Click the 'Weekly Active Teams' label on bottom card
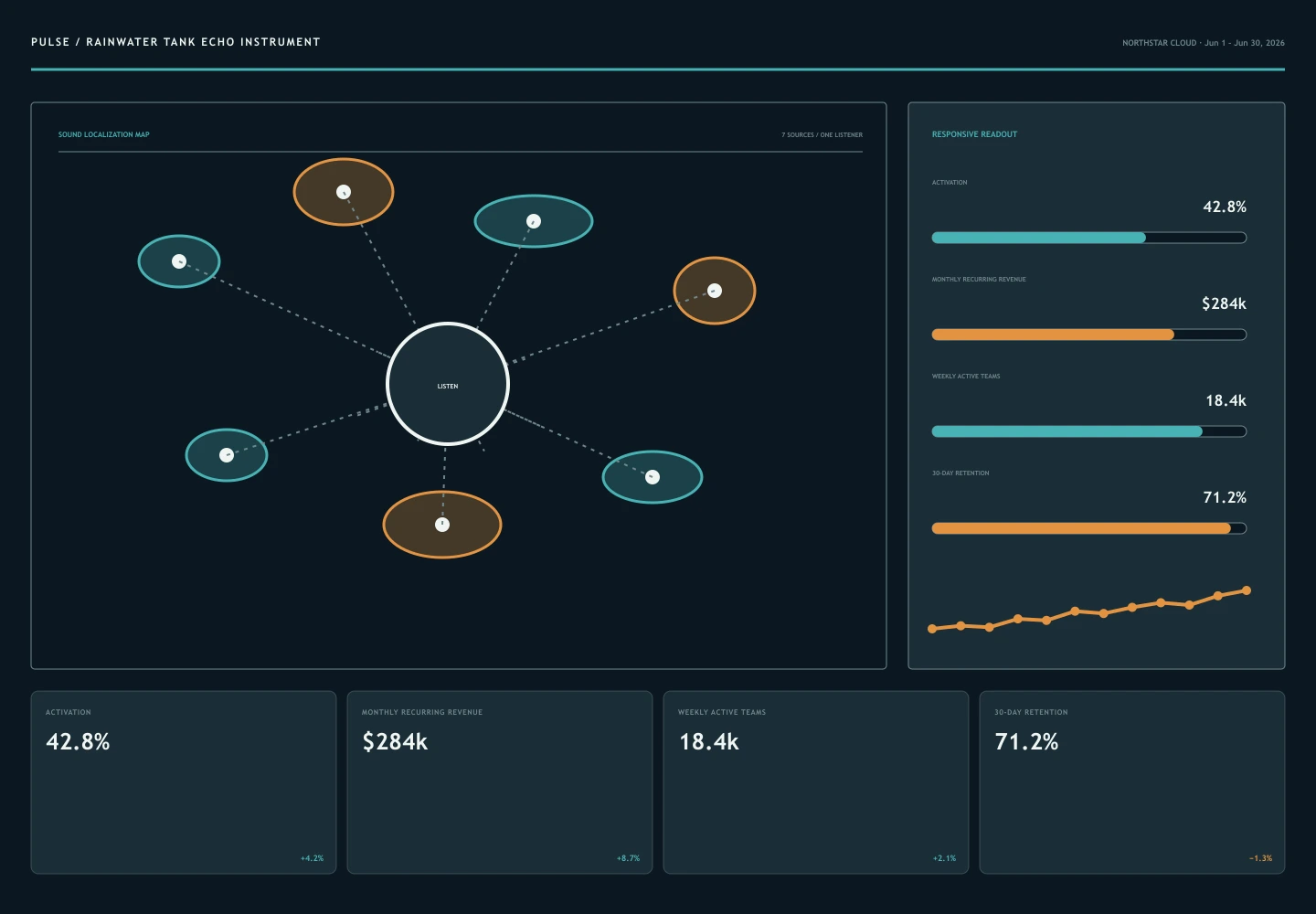This screenshot has width=1316, height=914. [722, 712]
